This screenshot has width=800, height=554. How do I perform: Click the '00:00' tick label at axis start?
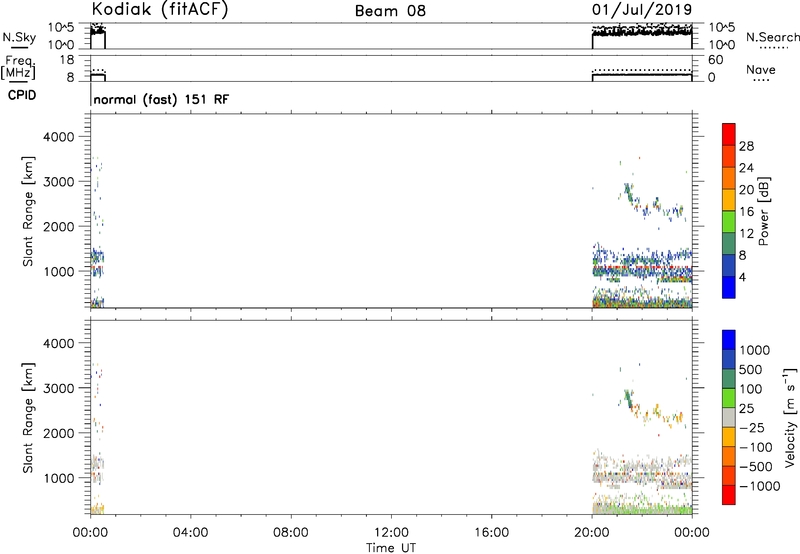tap(90, 533)
